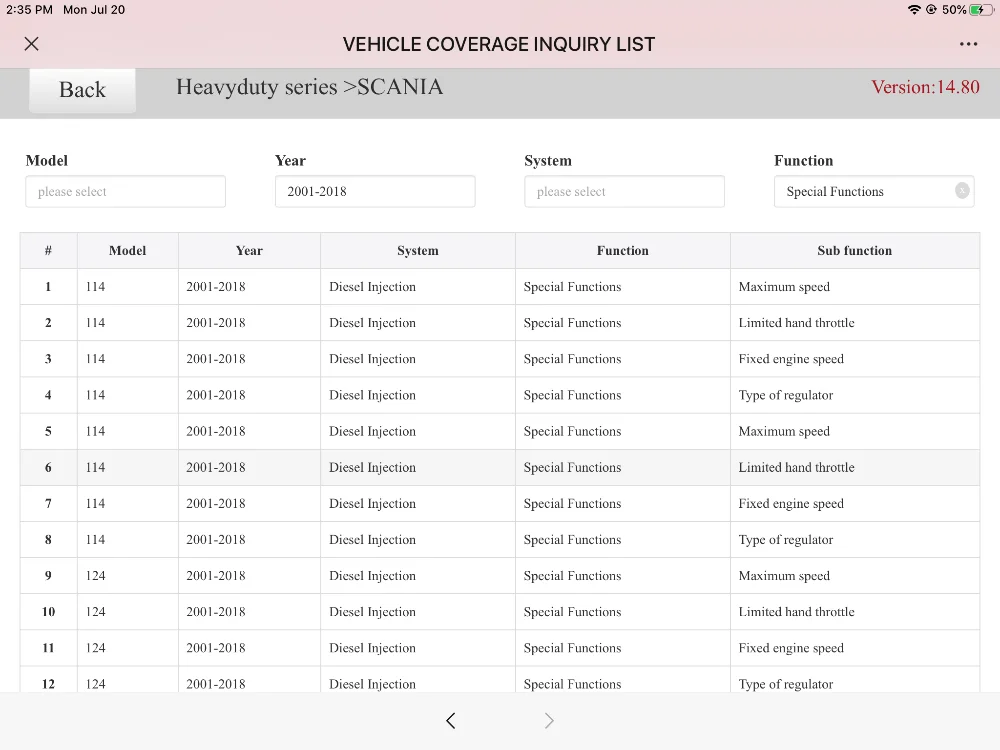This screenshot has width=1000, height=750.
Task: Tap the Back button
Action: pyautogui.click(x=82, y=90)
